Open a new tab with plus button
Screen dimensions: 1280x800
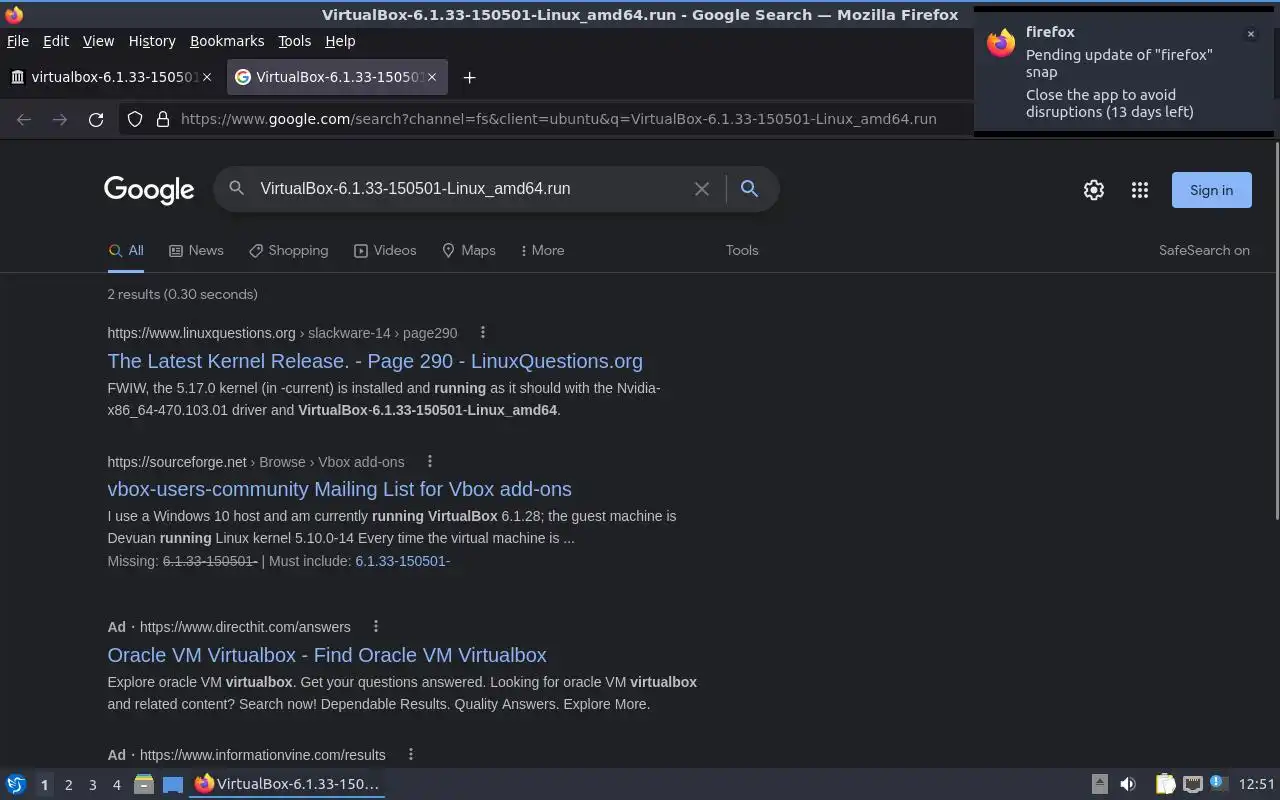(469, 77)
